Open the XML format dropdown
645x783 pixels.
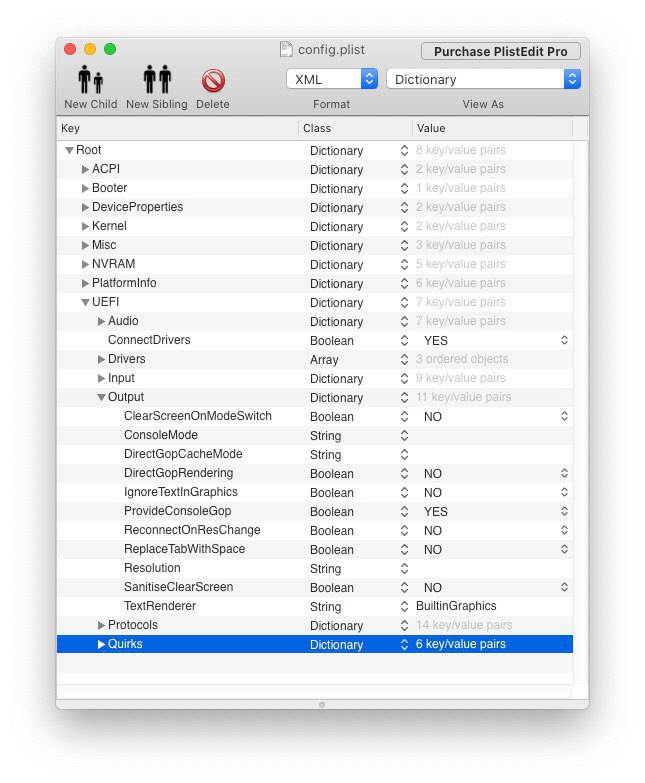coord(332,79)
